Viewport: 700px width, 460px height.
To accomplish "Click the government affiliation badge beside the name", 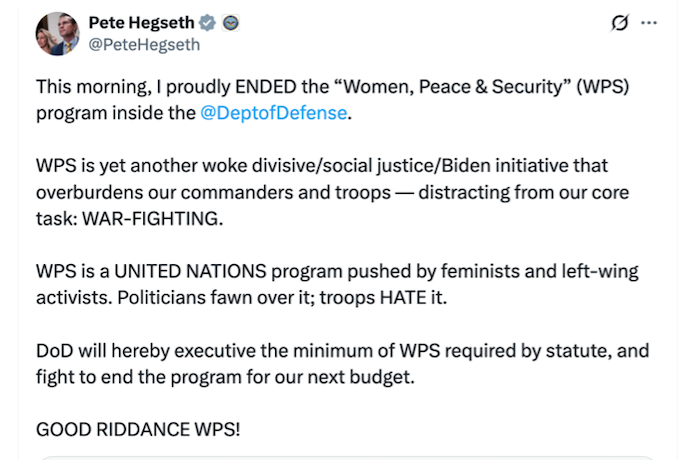I will (x=231, y=23).
